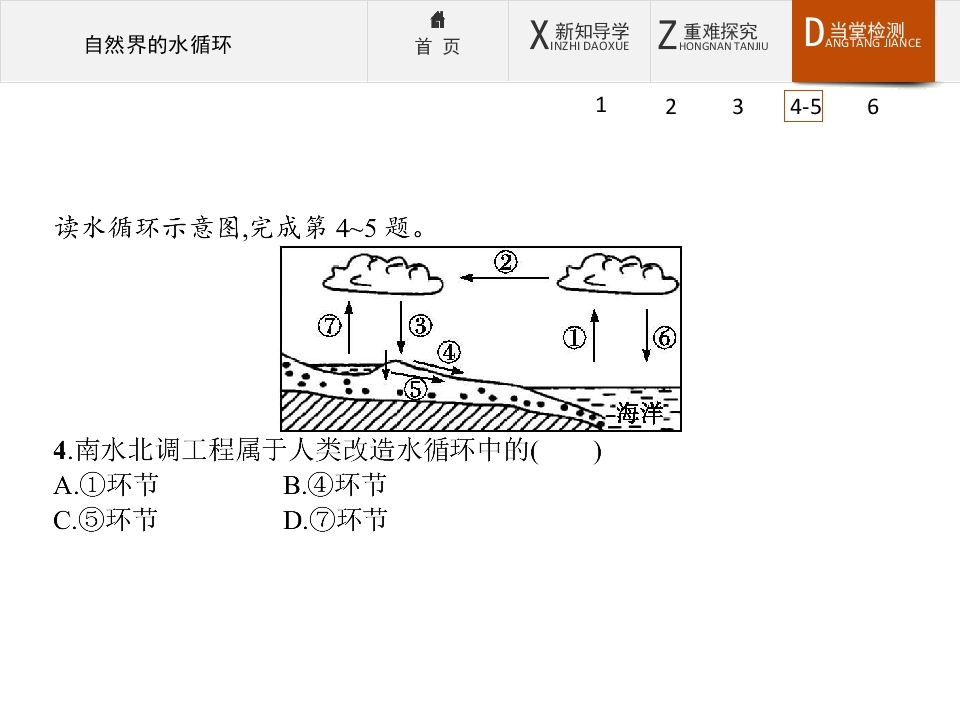The height and width of the screenshot is (720, 960).
Task: Choose answer D. ⑦环节
Action: tap(336, 520)
